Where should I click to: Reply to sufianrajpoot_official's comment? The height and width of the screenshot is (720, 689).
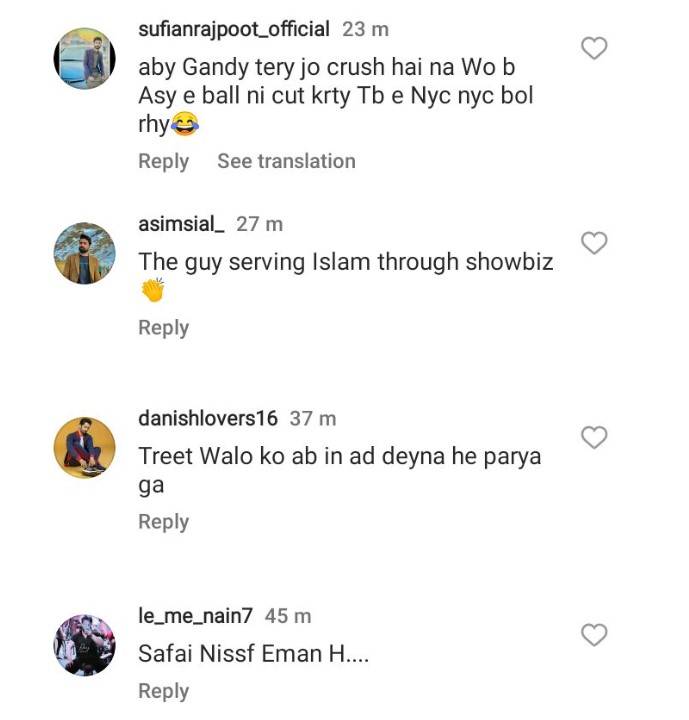click(164, 162)
